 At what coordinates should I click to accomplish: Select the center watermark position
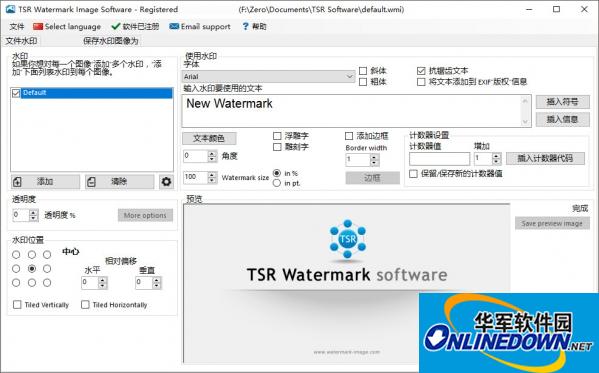point(32,269)
